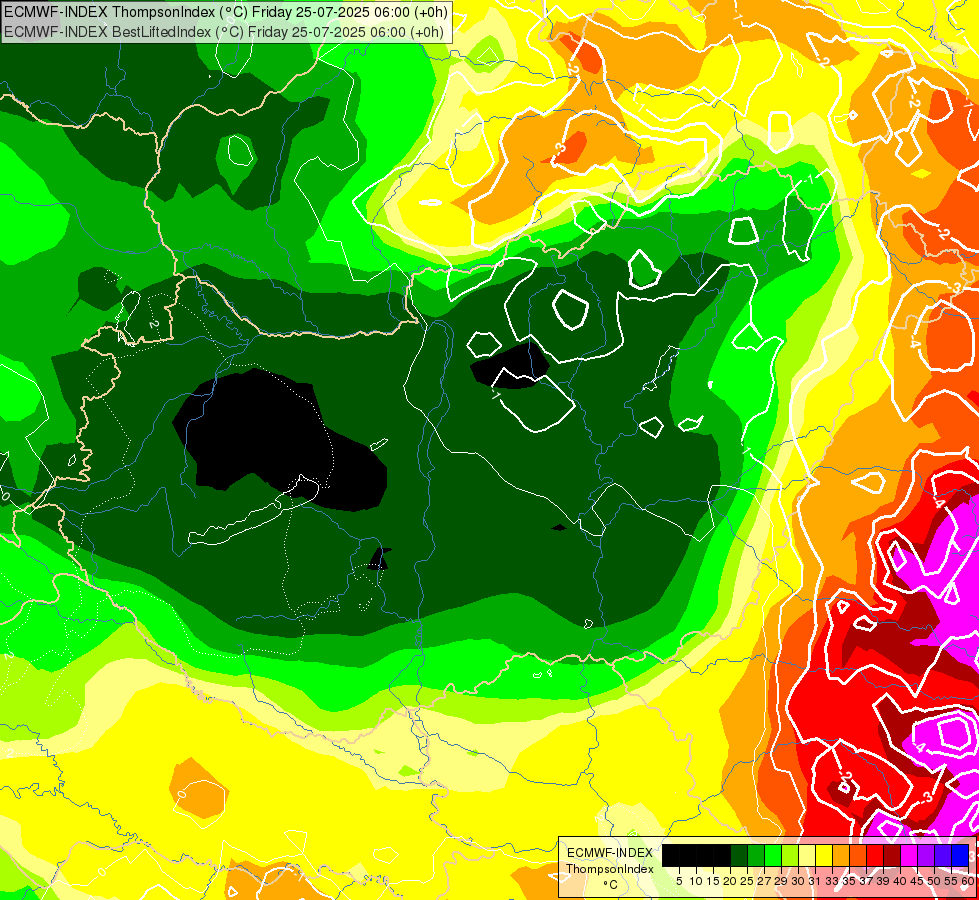Select the dark red legend swatch 39-40

[x=892, y=856]
